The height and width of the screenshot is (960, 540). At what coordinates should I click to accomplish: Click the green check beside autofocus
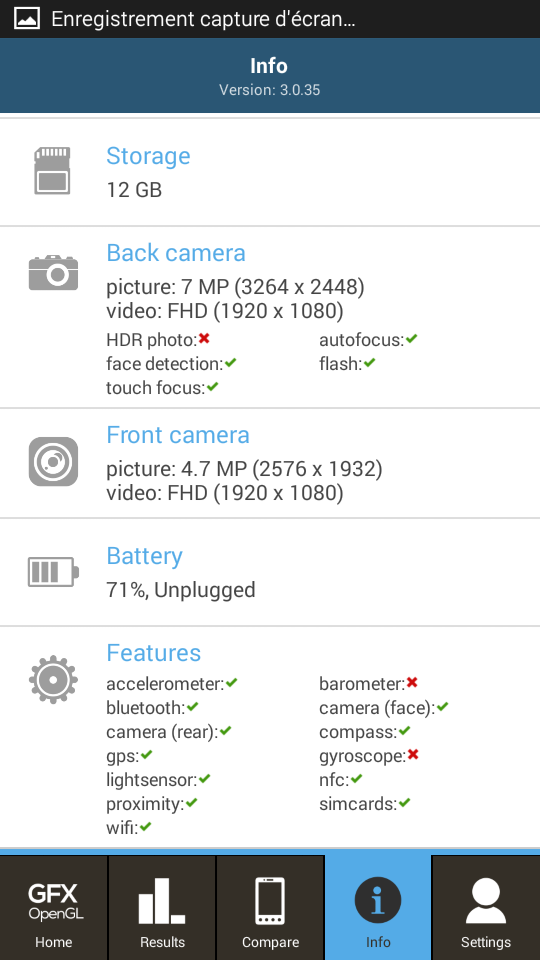point(411,338)
